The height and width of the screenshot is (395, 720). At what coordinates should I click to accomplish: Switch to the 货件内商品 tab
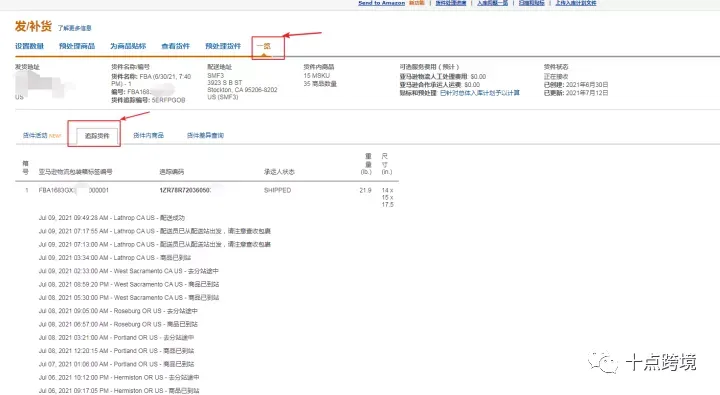point(148,135)
